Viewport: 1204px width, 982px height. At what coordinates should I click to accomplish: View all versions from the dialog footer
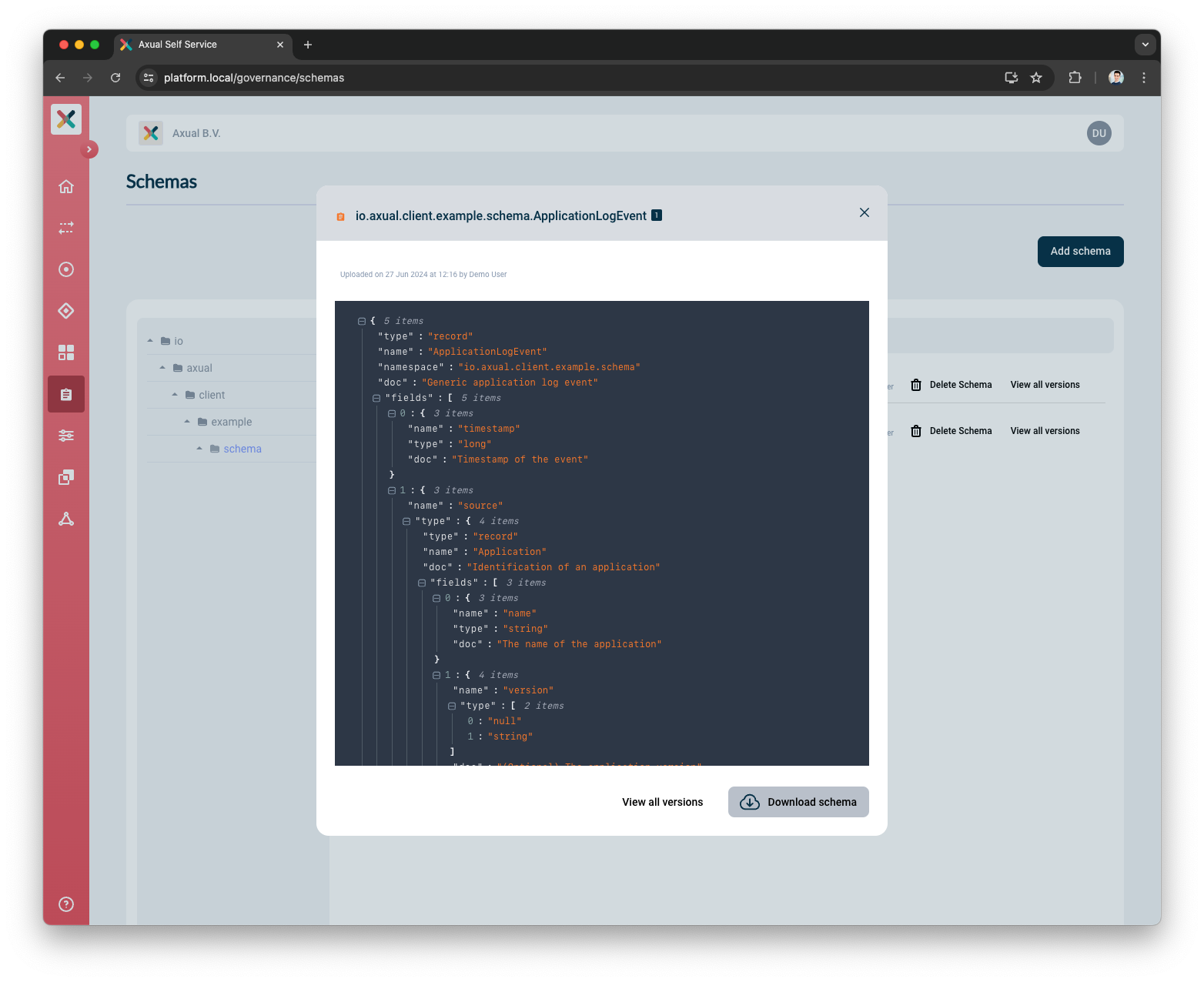click(x=663, y=802)
